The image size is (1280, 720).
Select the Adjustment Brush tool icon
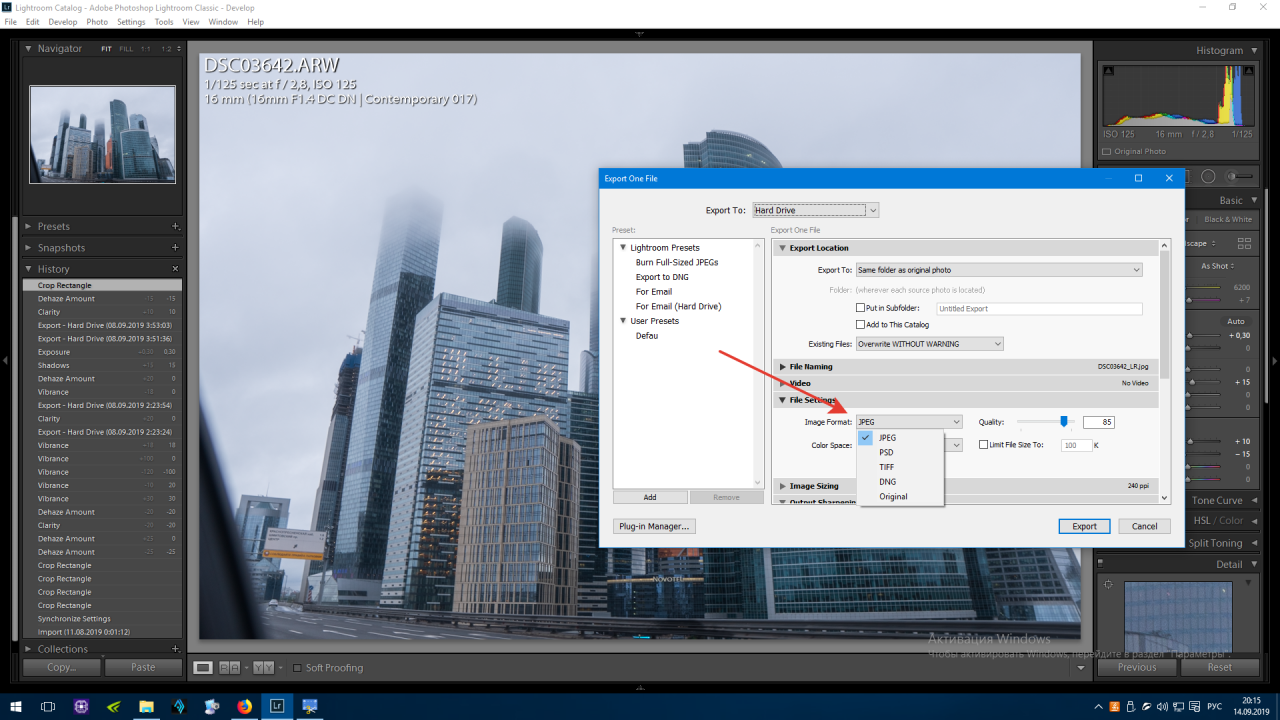tap(1240, 176)
